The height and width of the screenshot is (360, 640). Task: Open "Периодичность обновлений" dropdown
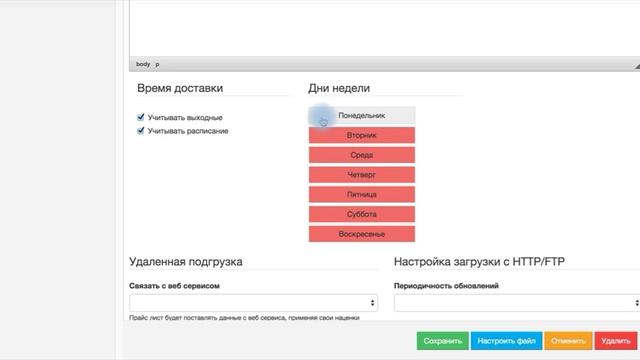[517, 303]
